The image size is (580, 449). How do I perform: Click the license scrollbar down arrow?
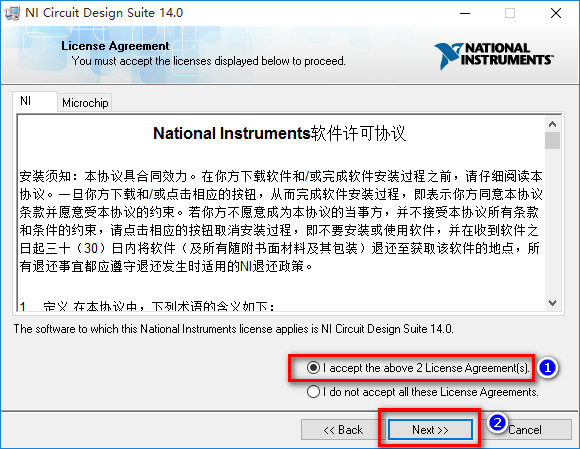[x=553, y=303]
